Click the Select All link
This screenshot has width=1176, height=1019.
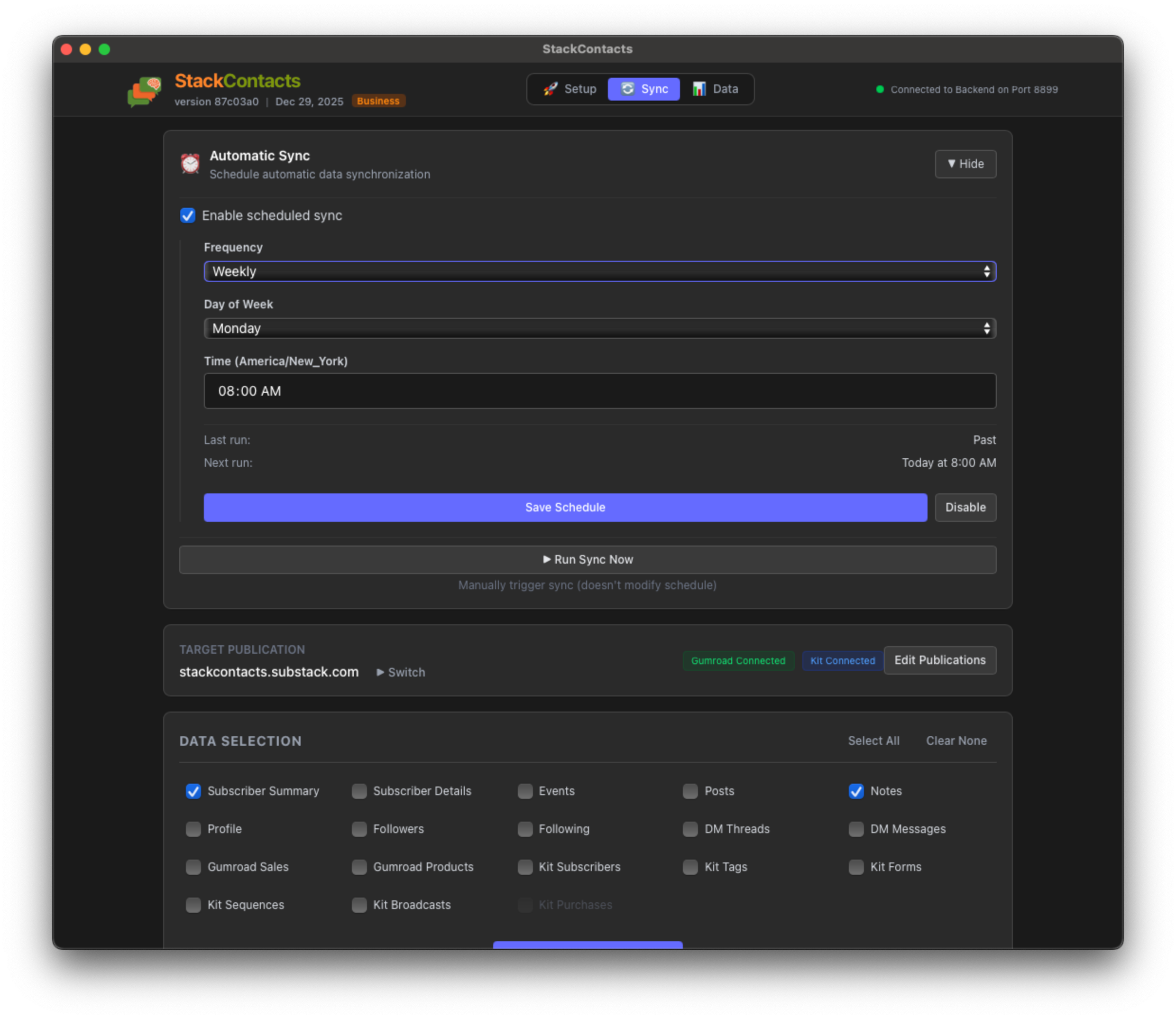point(873,741)
